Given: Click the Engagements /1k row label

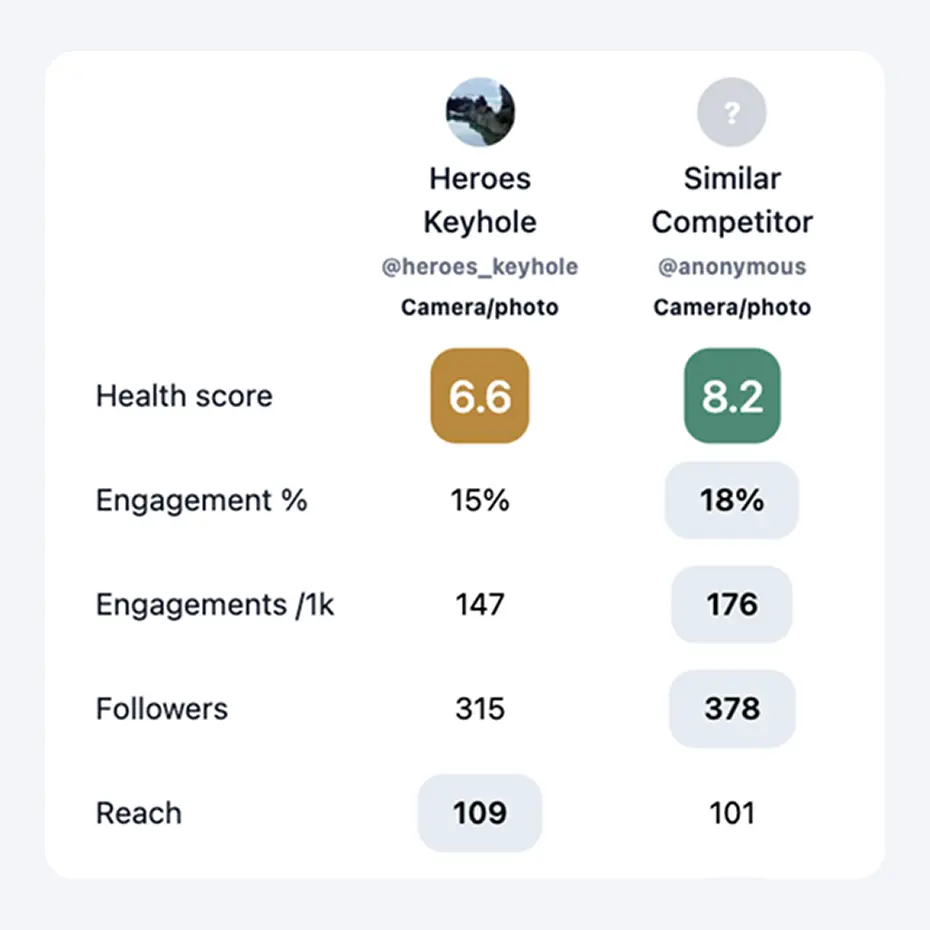Looking at the screenshot, I should (x=215, y=605).
